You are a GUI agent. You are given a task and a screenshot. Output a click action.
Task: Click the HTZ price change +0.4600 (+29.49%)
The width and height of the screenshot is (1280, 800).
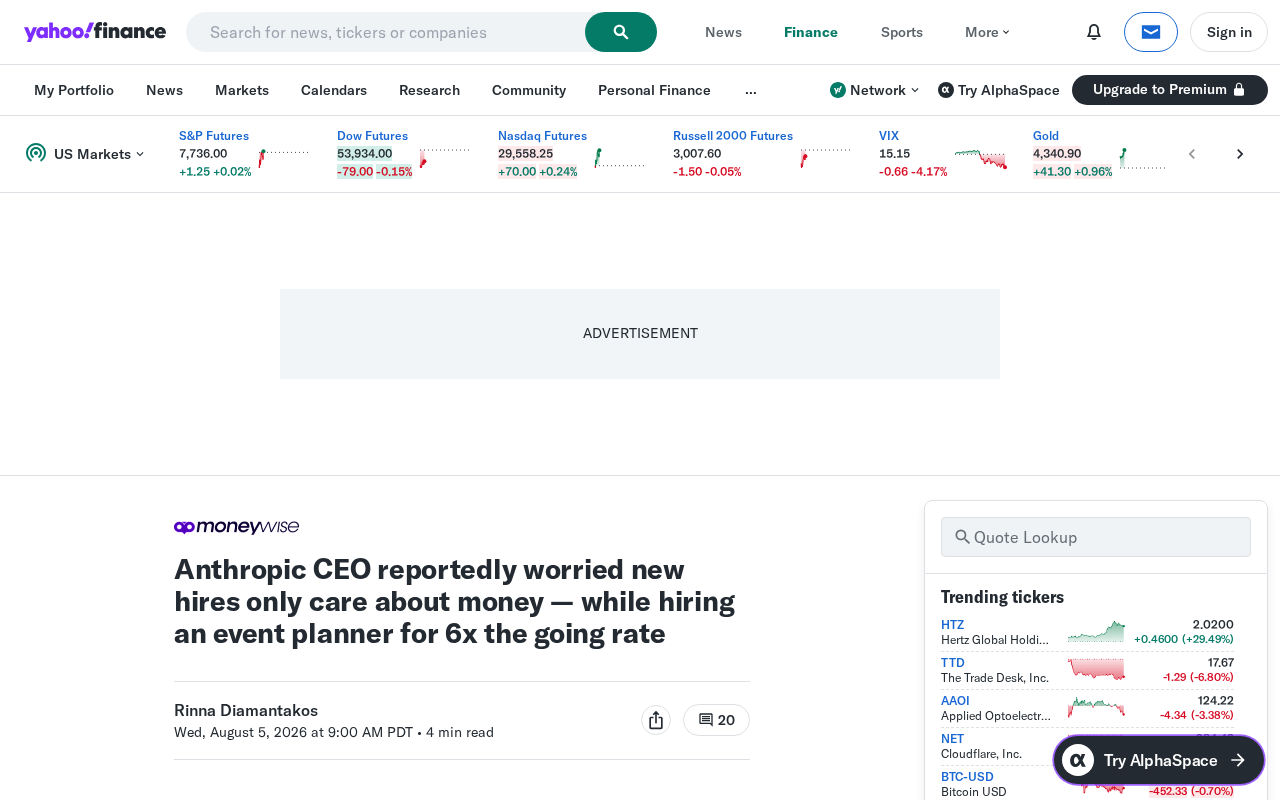click(x=1184, y=639)
